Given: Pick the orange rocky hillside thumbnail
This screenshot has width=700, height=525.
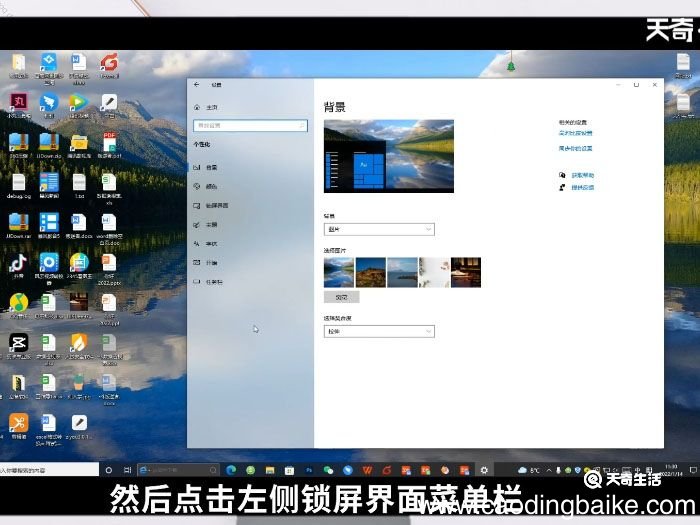Looking at the screenshot, I should coord(371,272).
